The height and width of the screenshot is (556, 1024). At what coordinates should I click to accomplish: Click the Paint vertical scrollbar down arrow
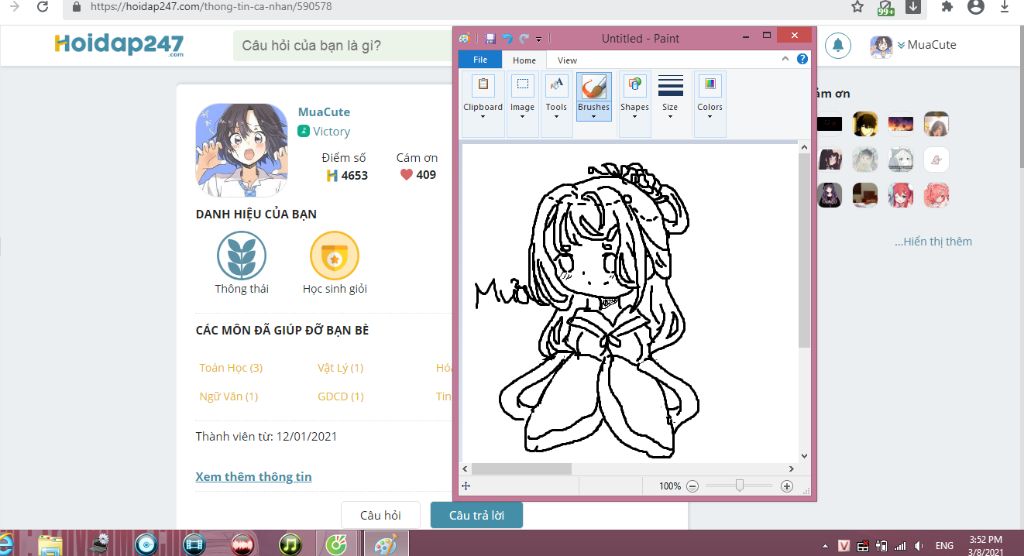[x=804, y=456]
